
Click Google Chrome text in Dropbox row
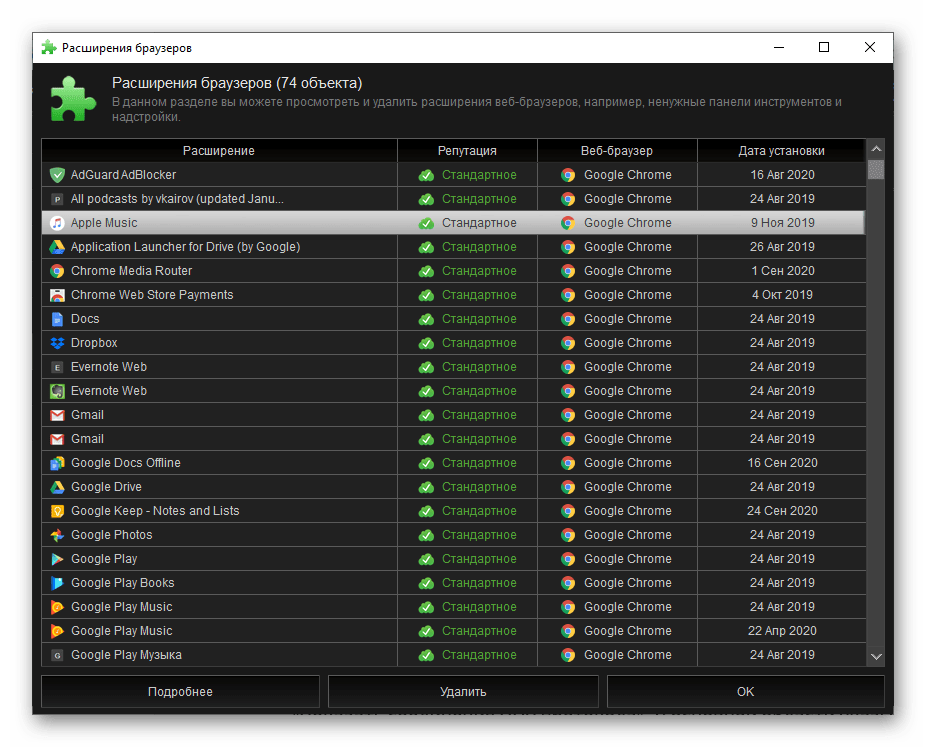[x=628, y=343]
